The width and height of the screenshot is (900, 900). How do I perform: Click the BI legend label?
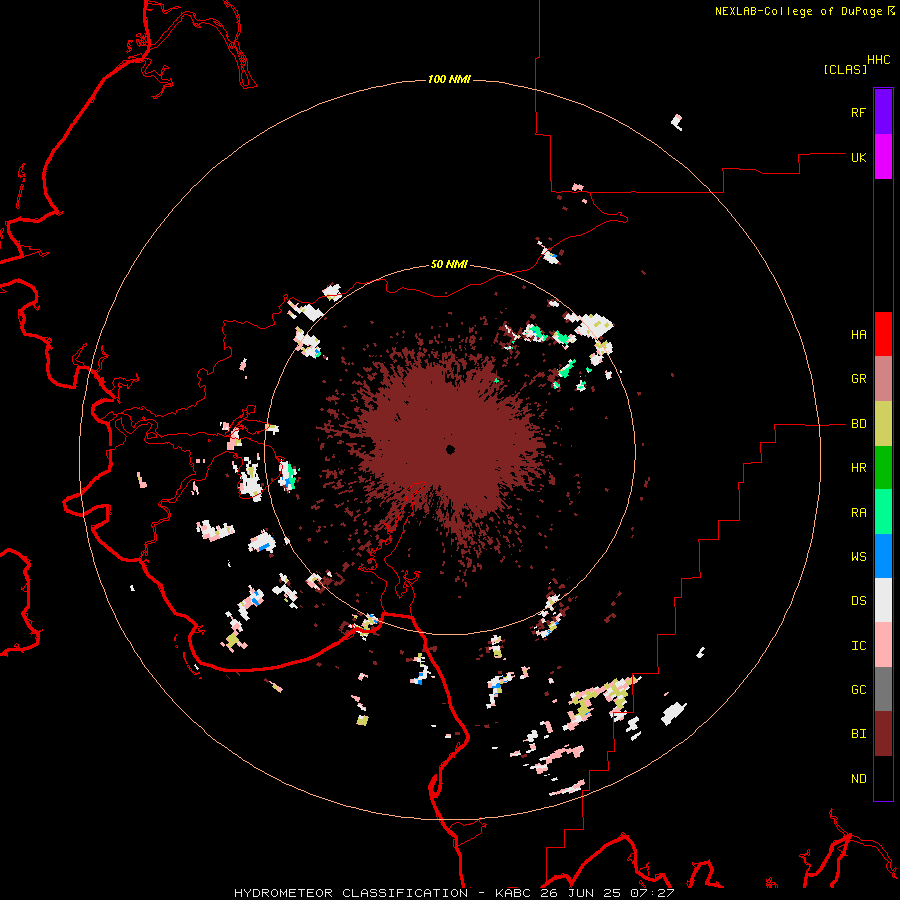click(x=858, y=734)
